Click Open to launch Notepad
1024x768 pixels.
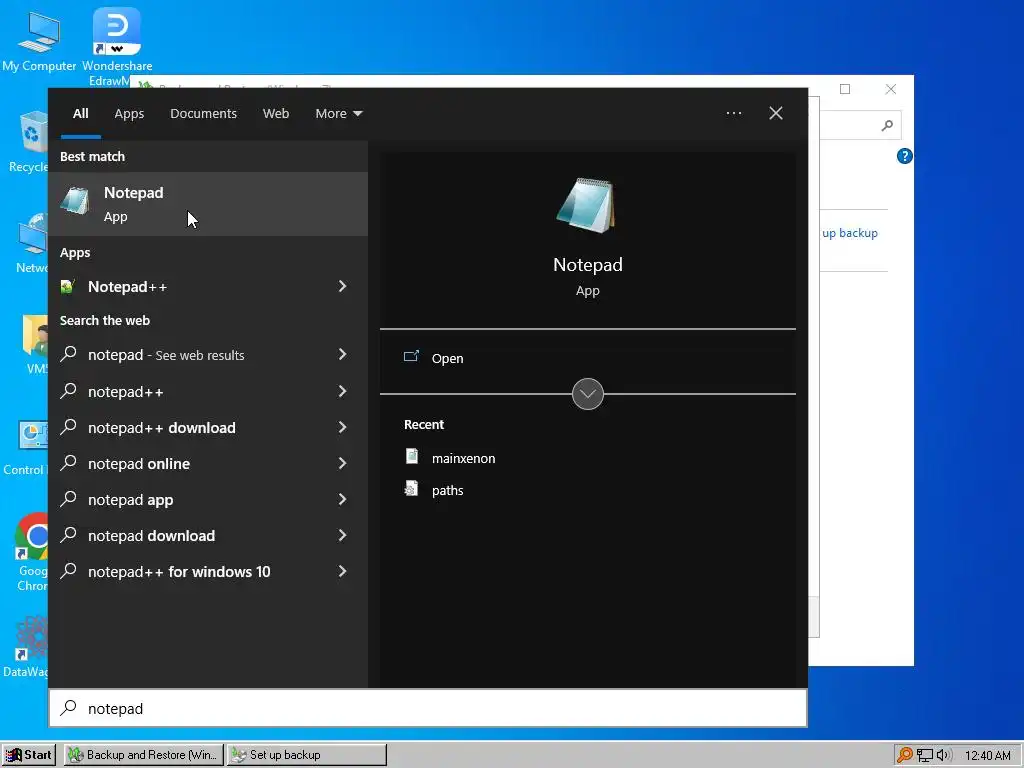447,359
